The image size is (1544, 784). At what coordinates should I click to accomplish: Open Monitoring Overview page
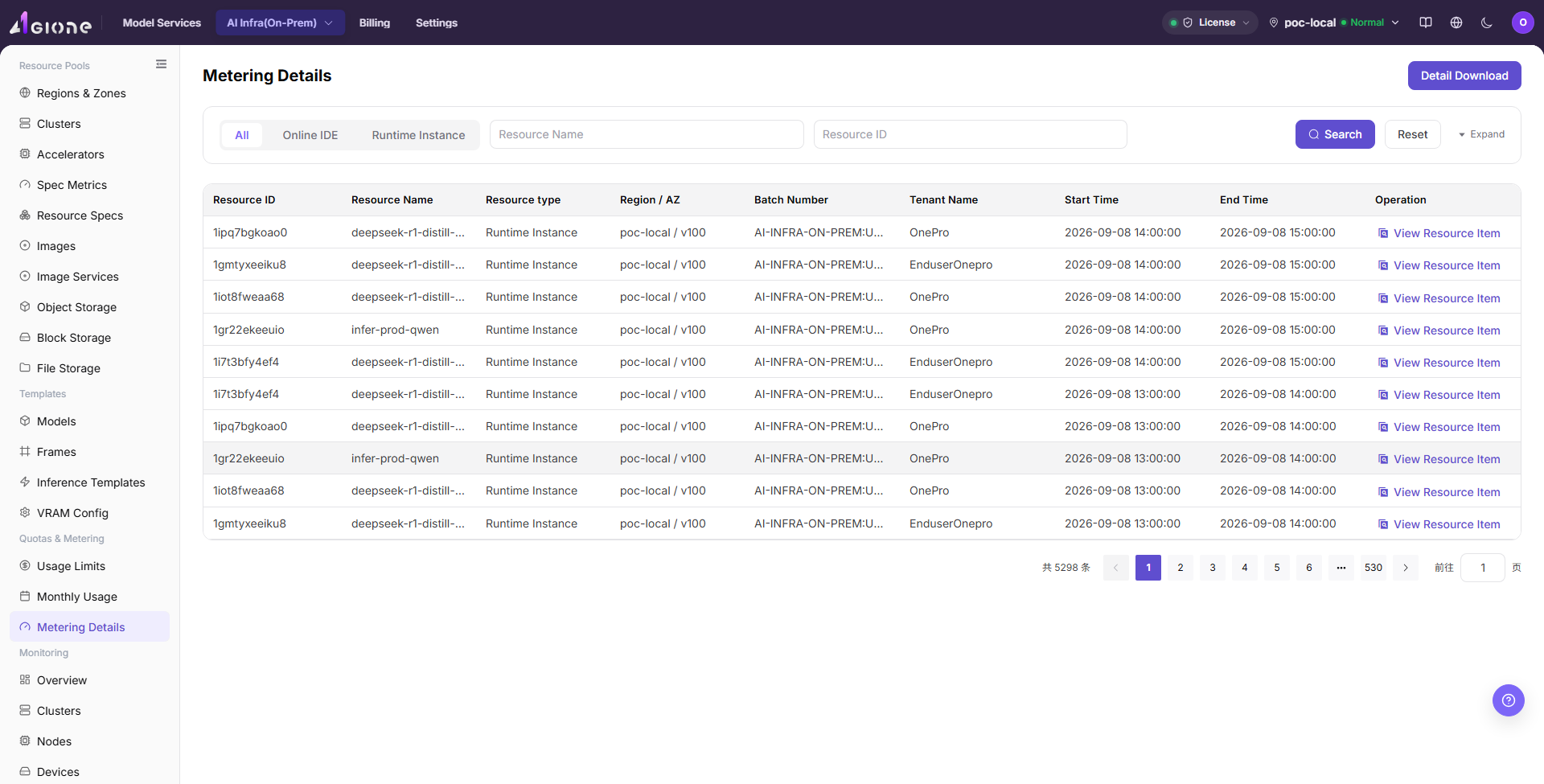coord(90,680)
